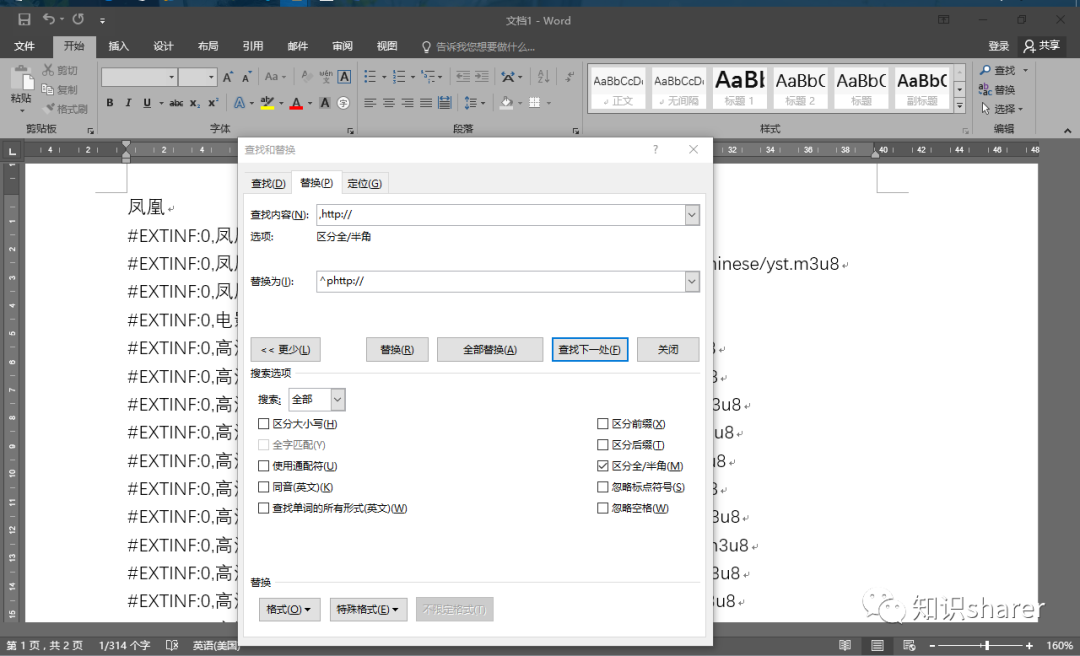Toggle Italic formatting
Viewport: 1080px width, 656px height.
(128, 103)
